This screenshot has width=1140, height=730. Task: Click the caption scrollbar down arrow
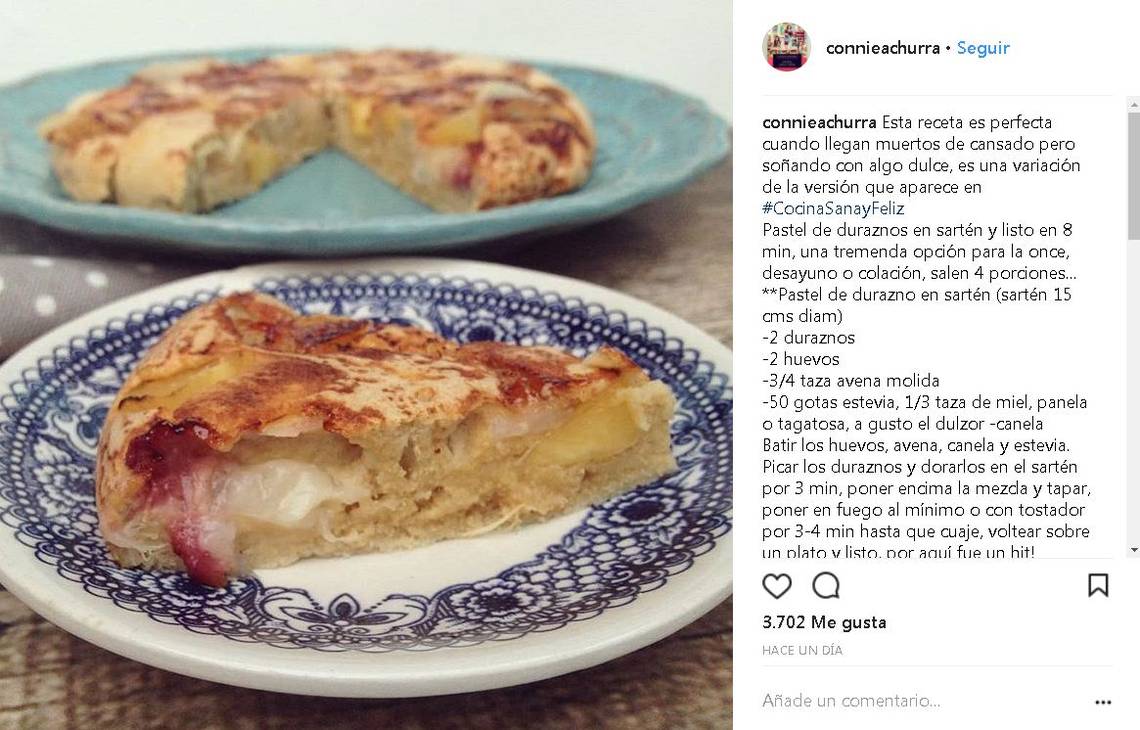(1133, 550)
